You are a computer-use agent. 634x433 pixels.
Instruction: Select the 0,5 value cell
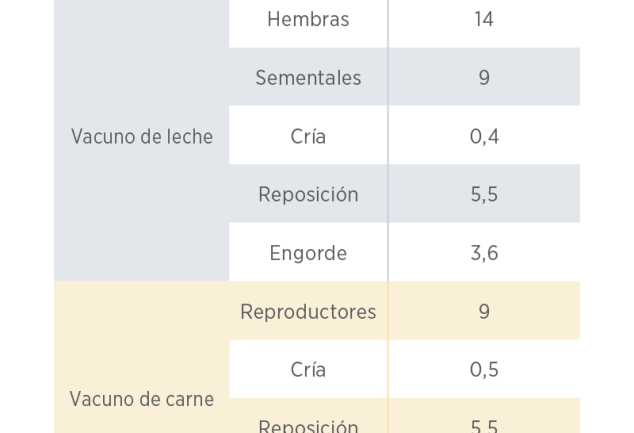(484, 370)
